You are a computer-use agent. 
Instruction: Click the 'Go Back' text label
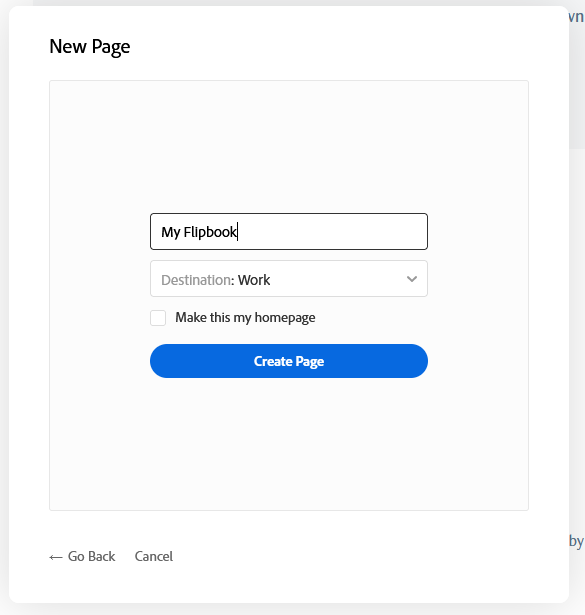pyautogui.click(x=91, y=556)
